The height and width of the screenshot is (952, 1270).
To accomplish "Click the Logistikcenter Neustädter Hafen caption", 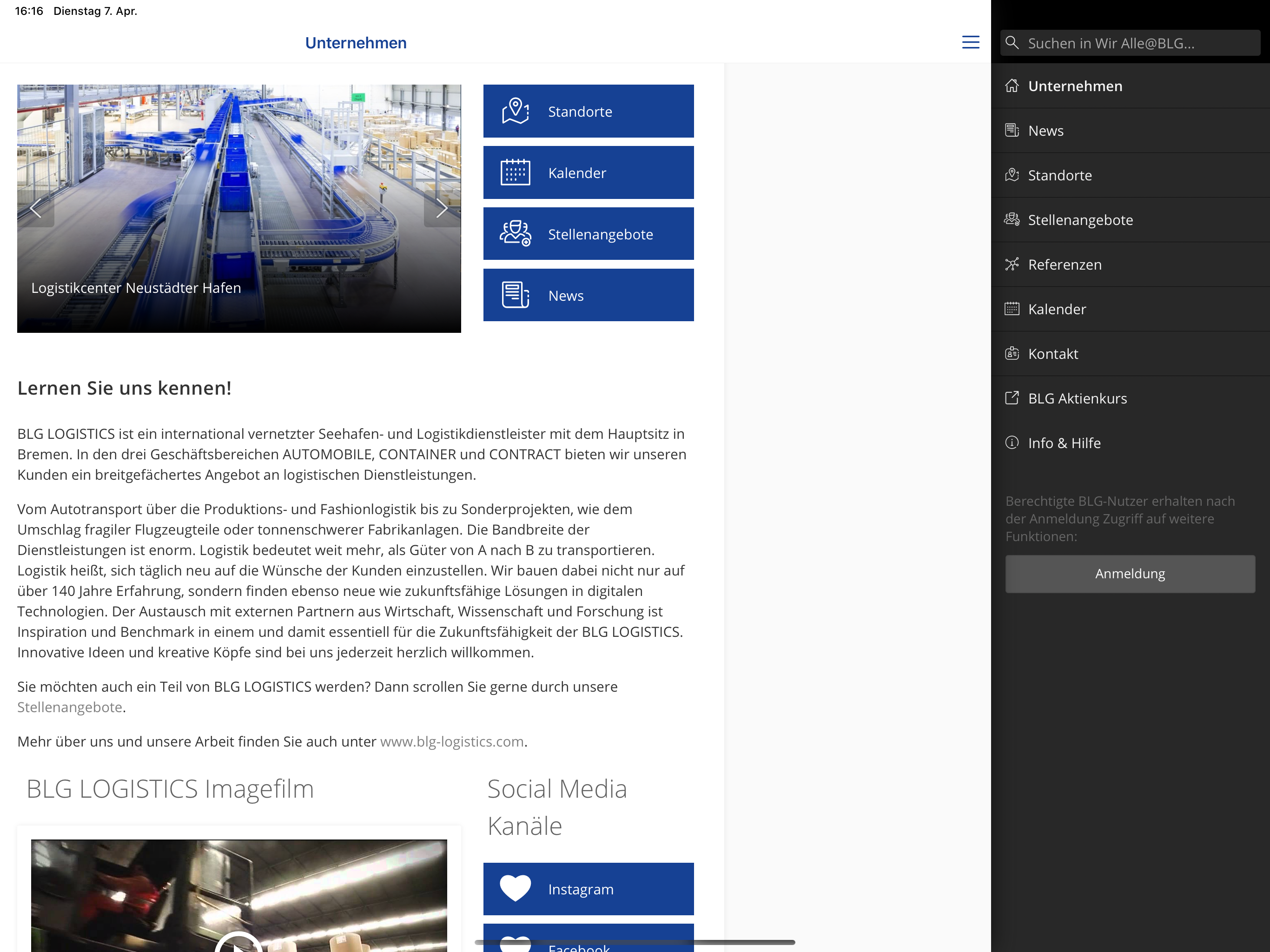I will 136,288.
